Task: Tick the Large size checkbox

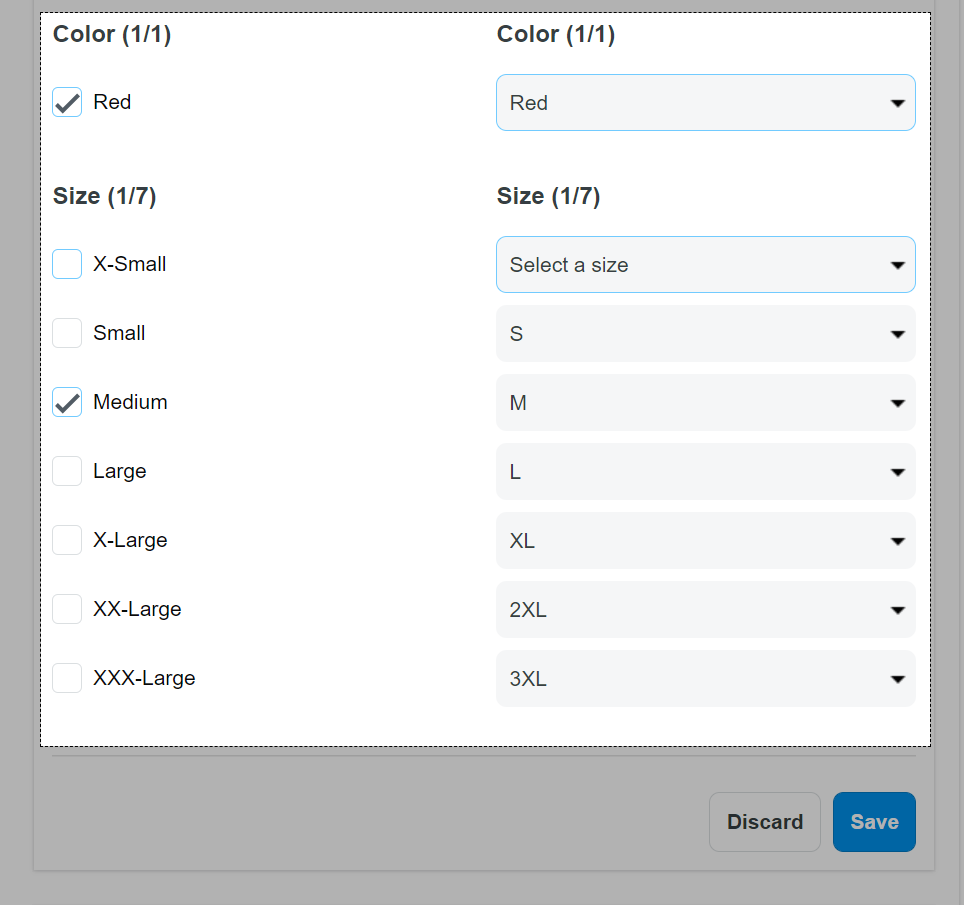Action: click(67, 471)
